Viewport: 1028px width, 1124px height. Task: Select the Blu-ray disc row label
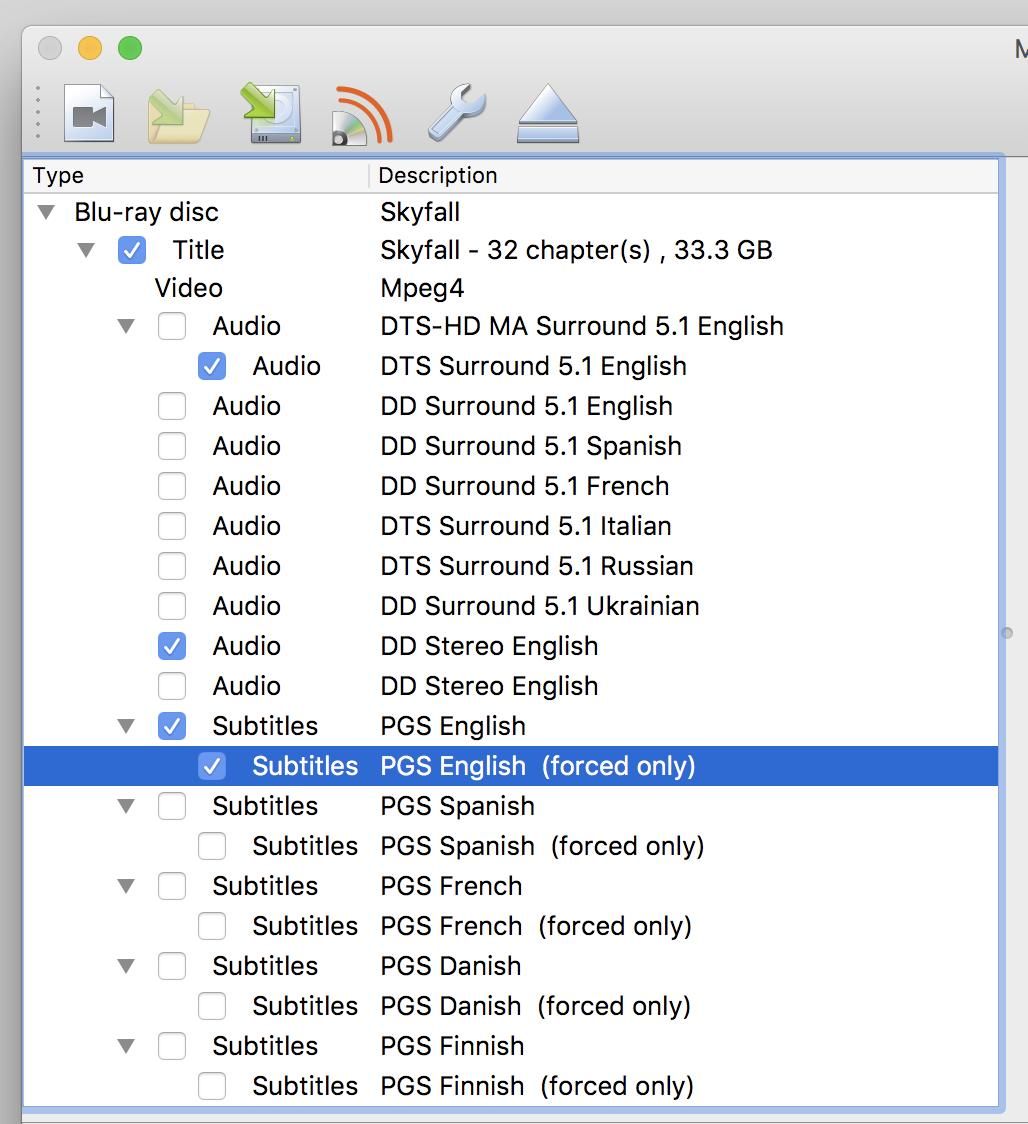point(146,212)
